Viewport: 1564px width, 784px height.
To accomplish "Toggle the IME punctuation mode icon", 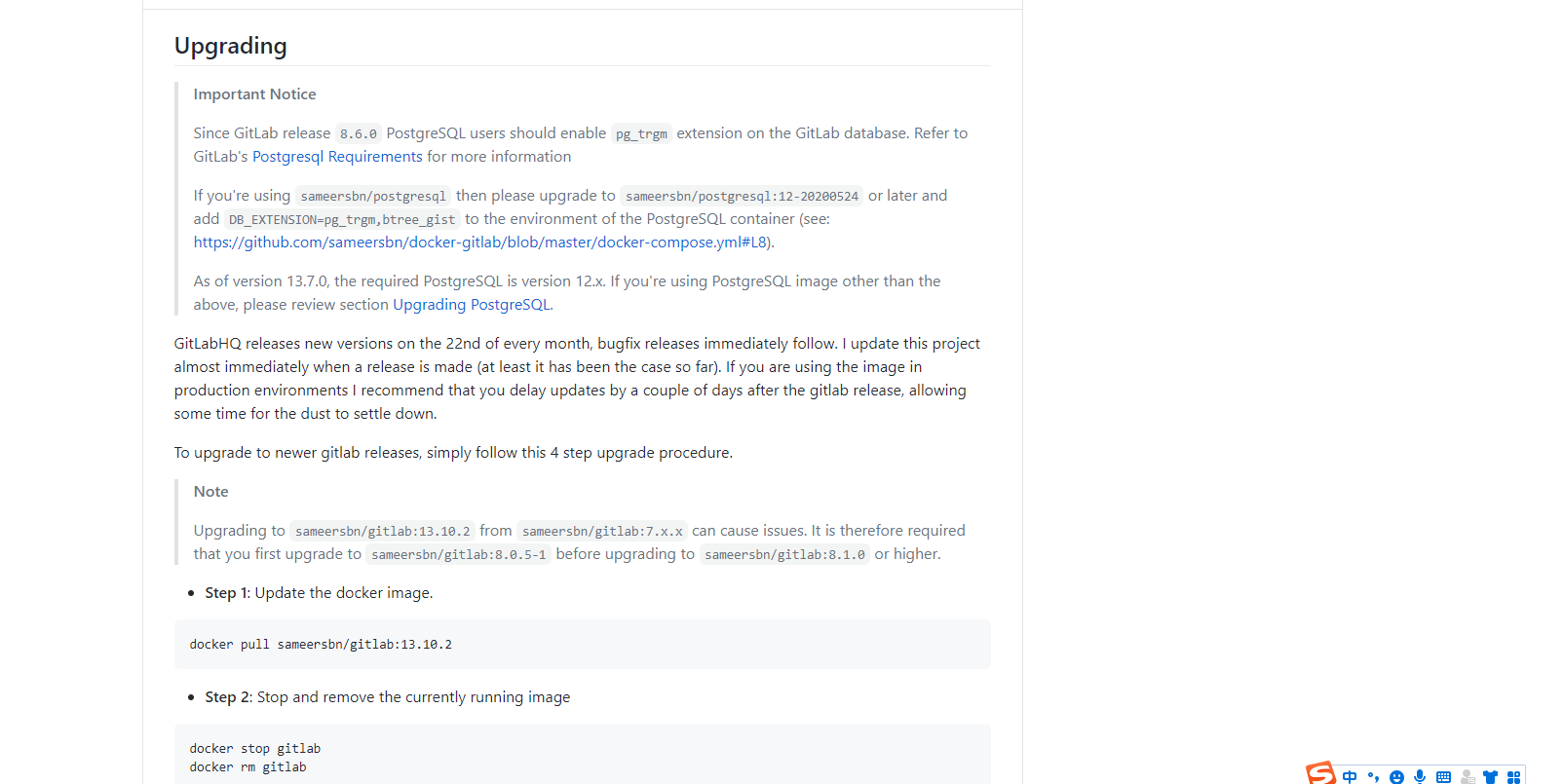I will (1373, 776).
